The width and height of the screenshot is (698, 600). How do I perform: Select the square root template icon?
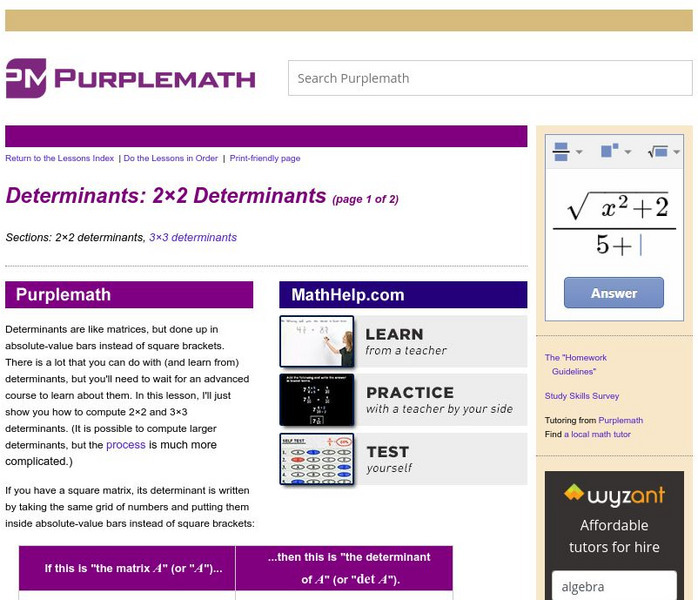coord(658,152)
